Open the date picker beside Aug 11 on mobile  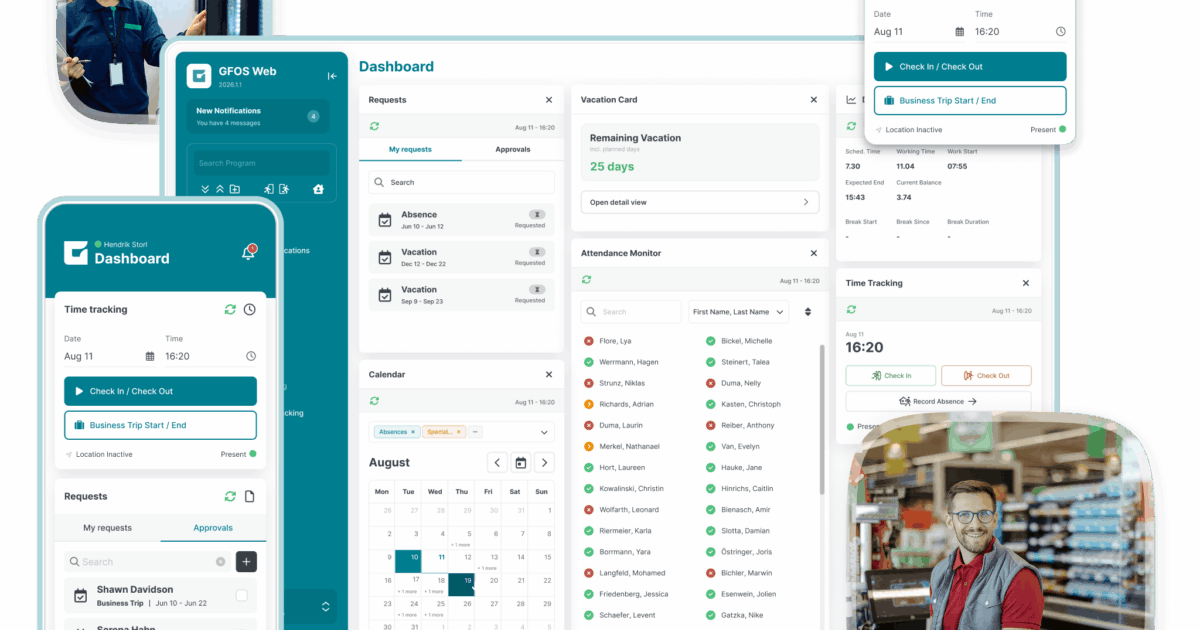click(150, 356)
